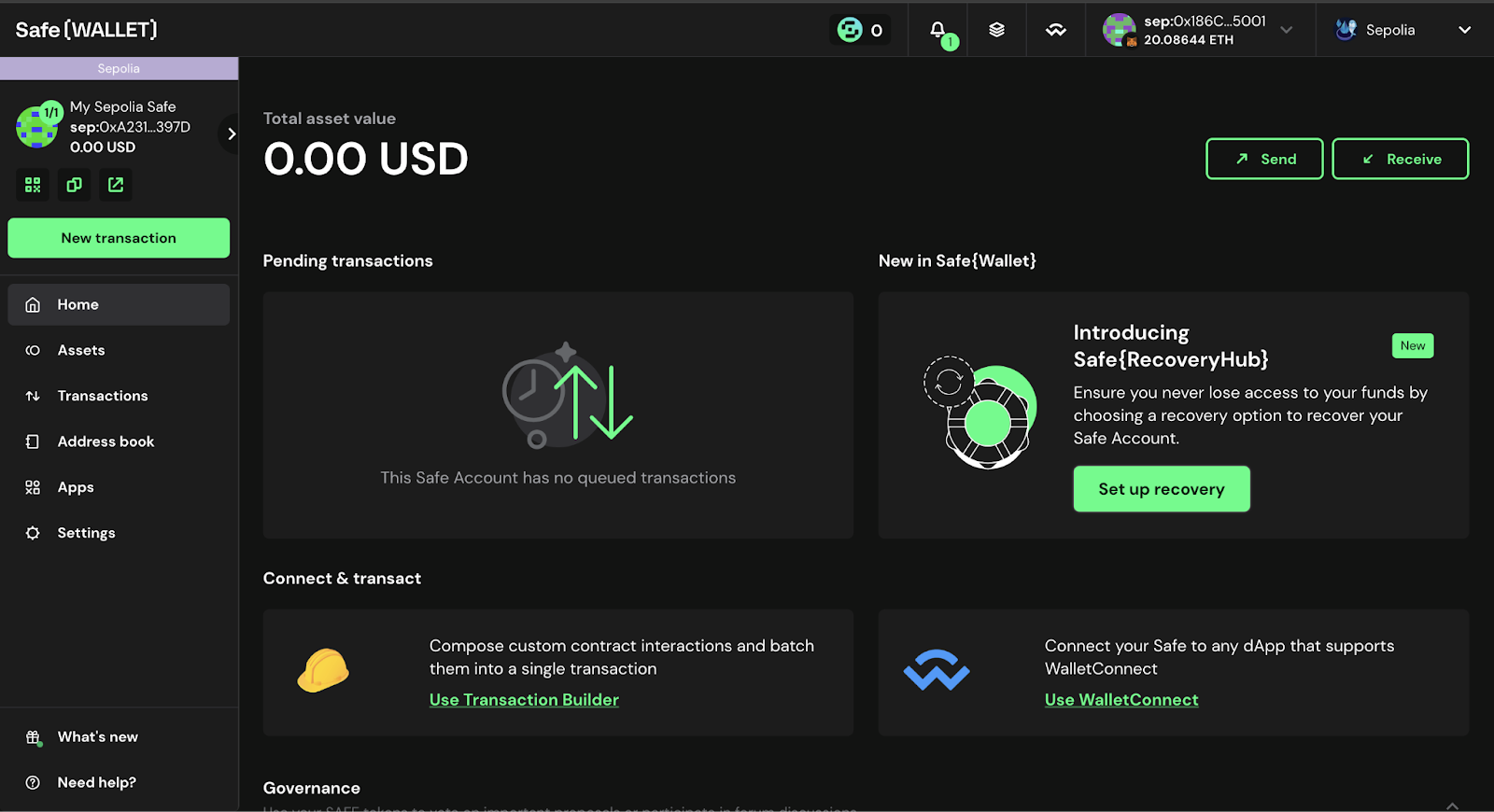Click the Safe{WALLET} logo
The height and width of the screenshot is (812, 1494).
click(x=86, y=30)
